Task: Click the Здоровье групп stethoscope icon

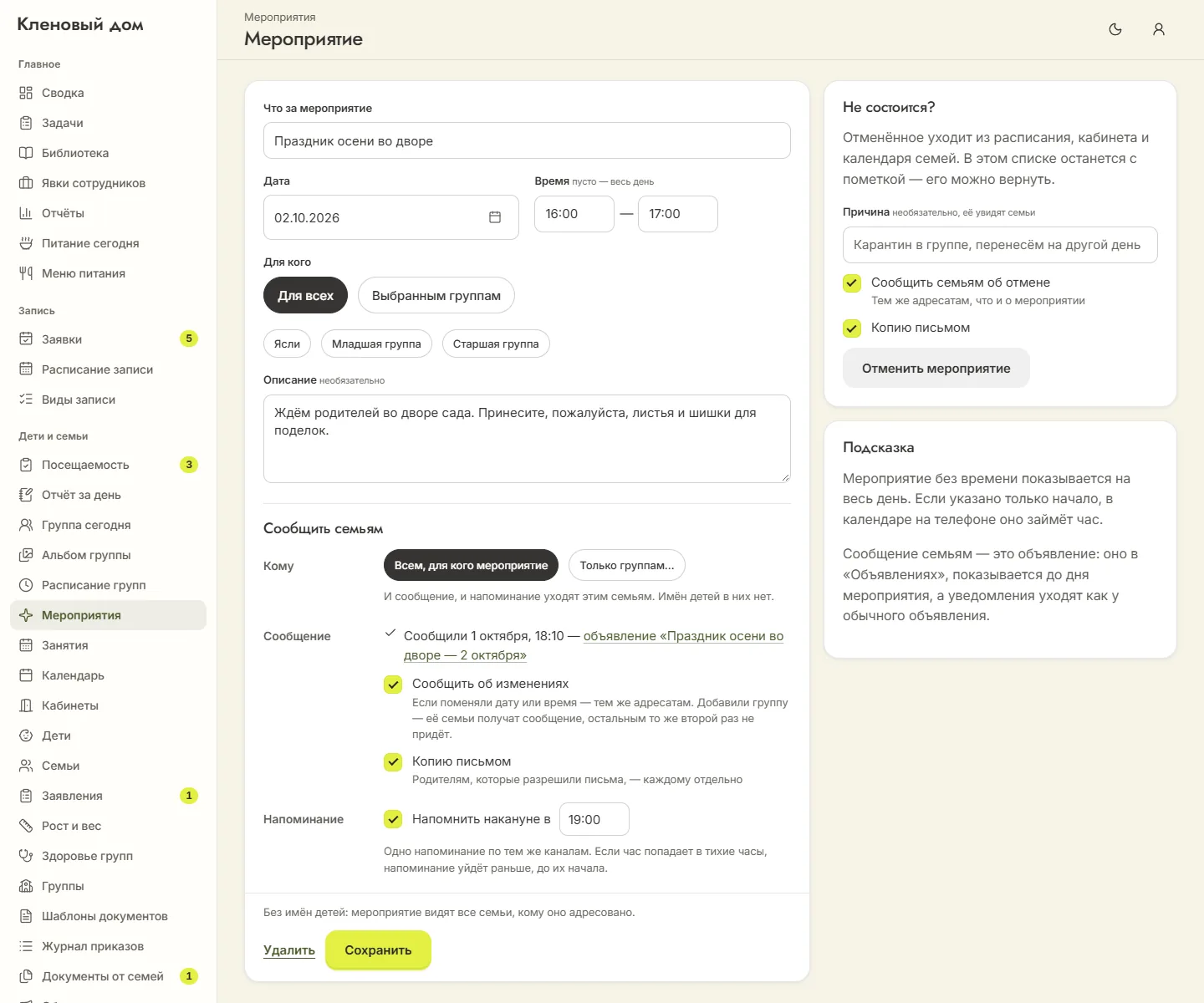Action: [x=26, y=856]
